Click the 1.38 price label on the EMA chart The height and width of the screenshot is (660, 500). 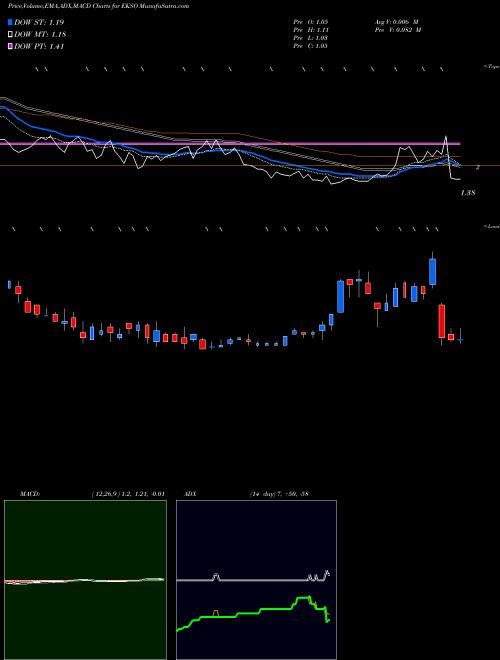(468, 193)
